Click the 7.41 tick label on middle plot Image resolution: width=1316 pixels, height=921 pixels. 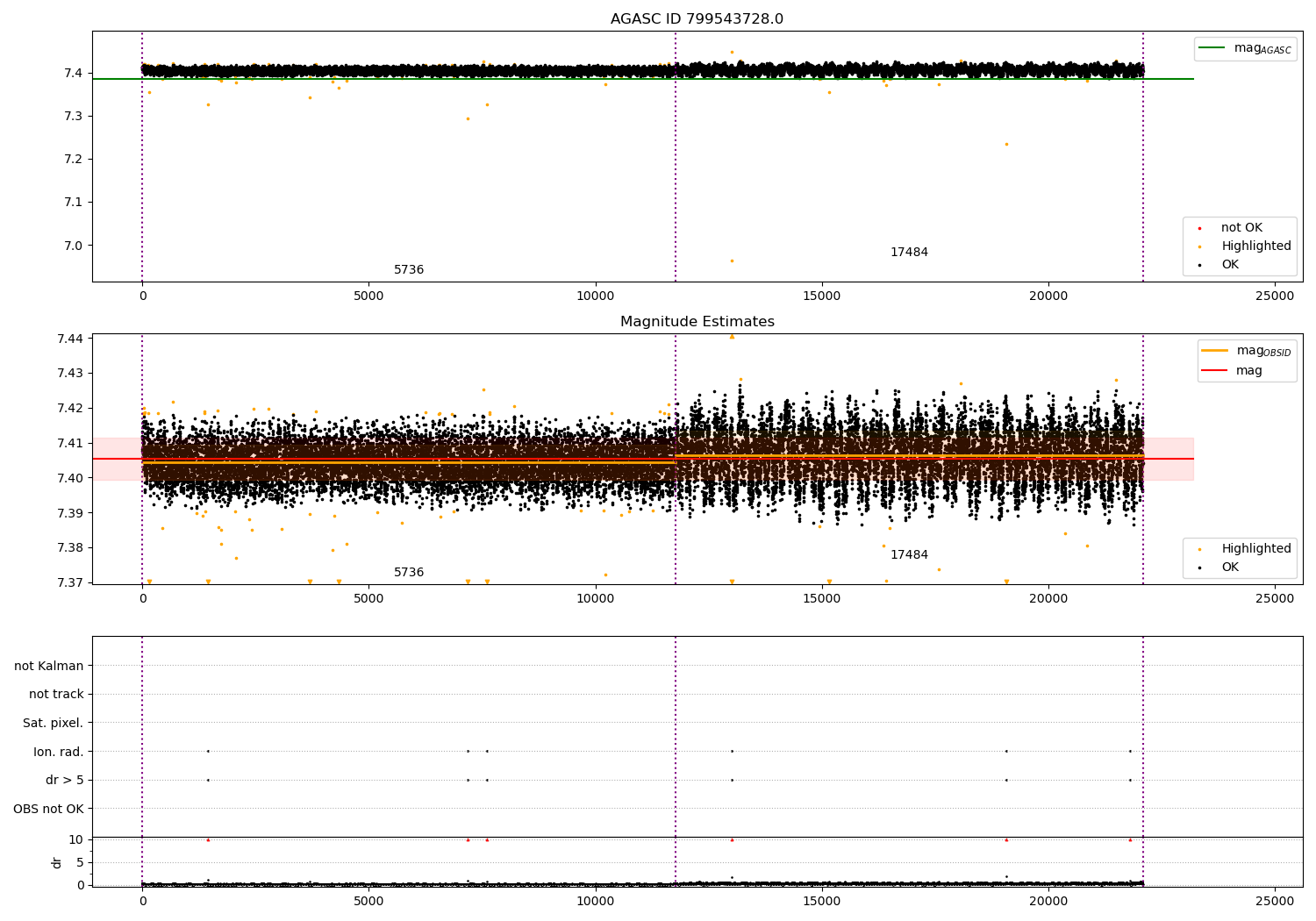[x=68, y=443]
